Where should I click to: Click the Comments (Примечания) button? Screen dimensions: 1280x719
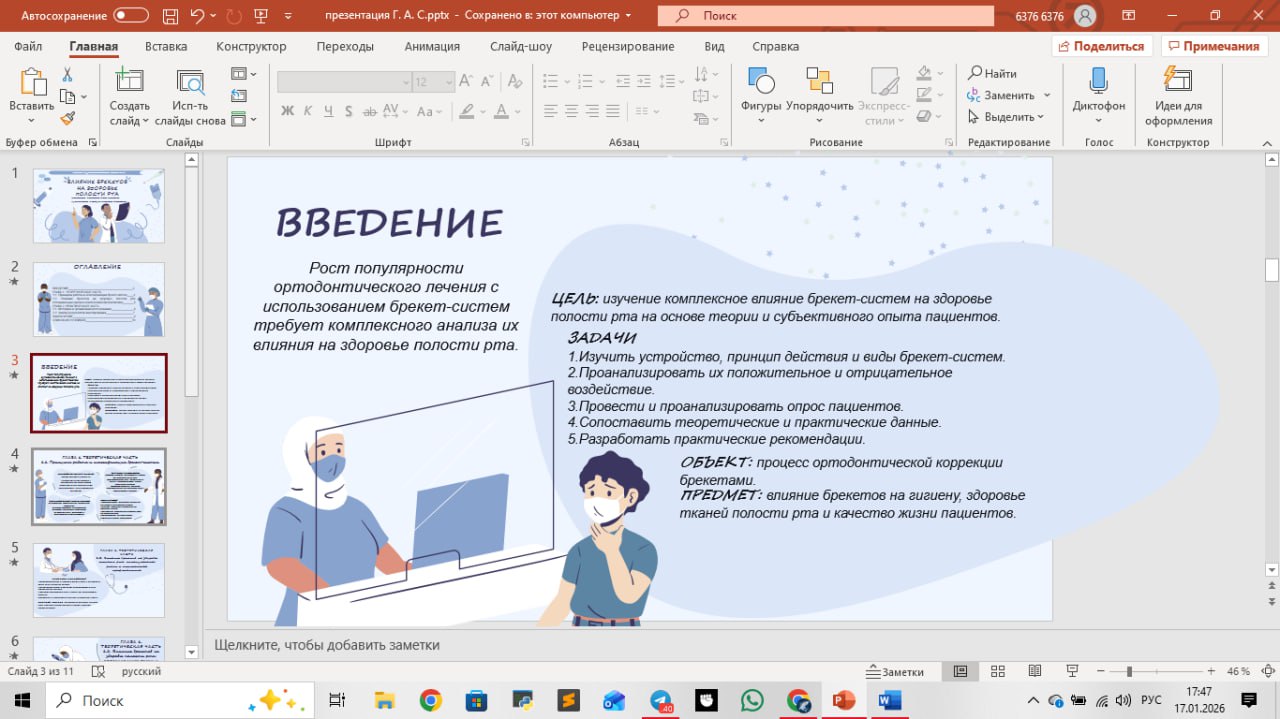1213,46
